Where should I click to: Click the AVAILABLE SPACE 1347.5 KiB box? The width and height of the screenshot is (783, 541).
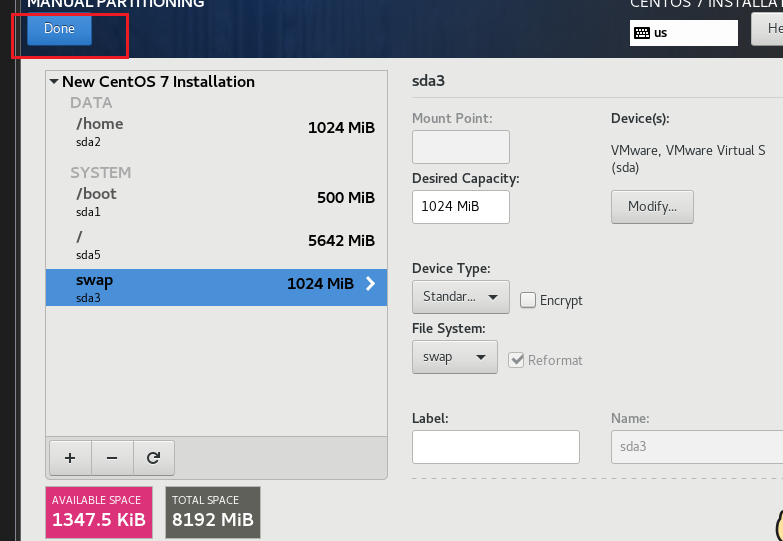click(99, 513)
